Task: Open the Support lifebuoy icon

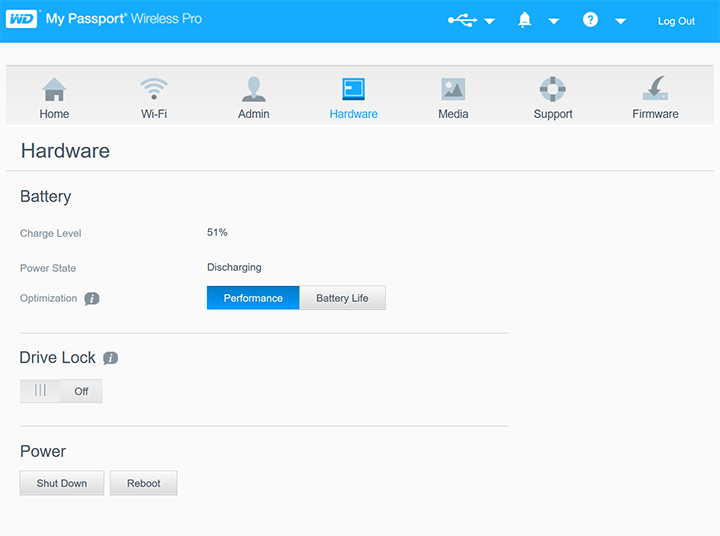Action: click(552, 90)
